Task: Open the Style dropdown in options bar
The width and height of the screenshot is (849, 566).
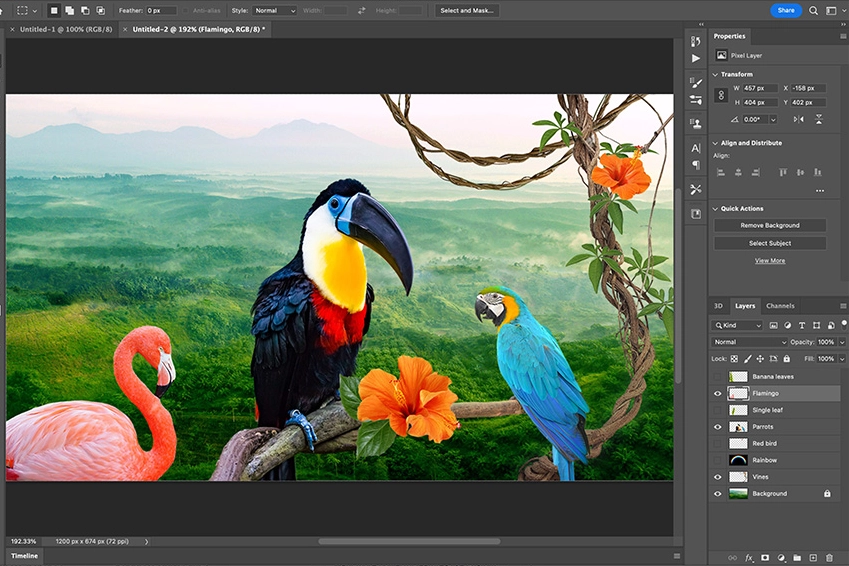Action: 275,10
